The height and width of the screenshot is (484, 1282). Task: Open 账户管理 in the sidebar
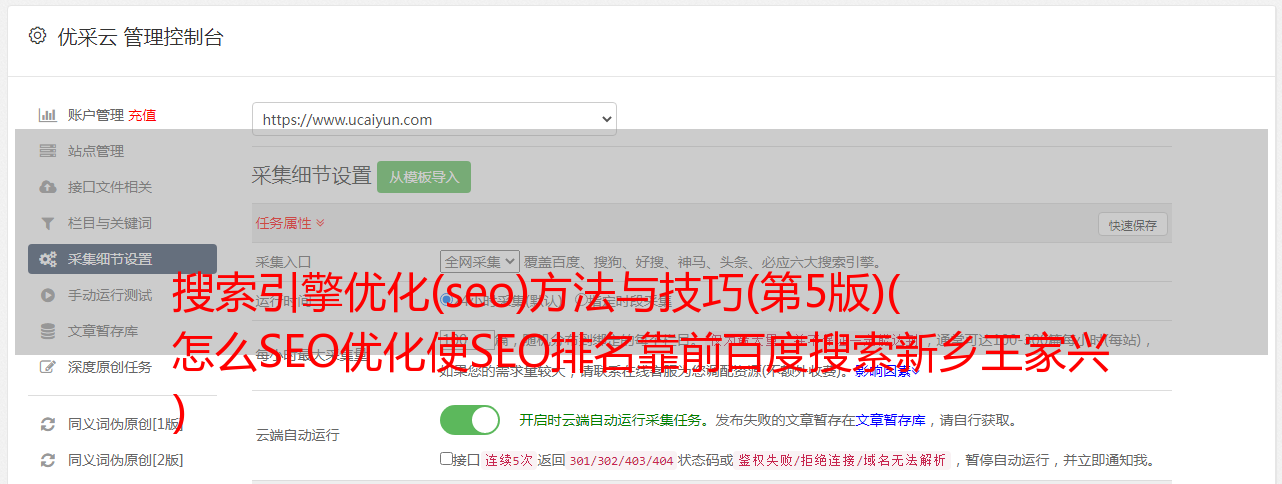(x=96, y=115)
